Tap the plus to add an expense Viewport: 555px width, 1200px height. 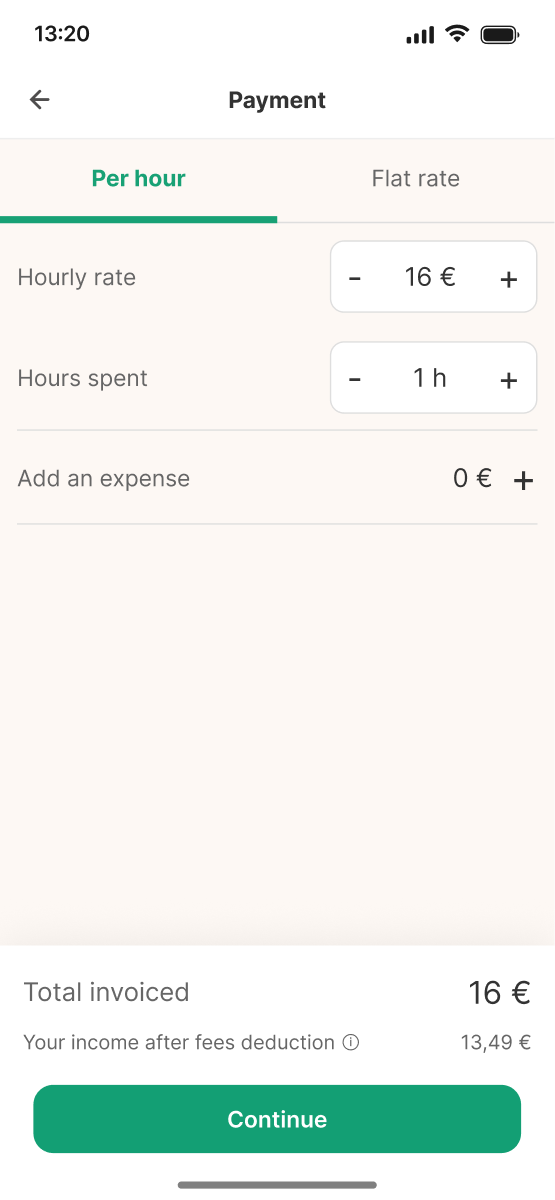pos(523,480)
